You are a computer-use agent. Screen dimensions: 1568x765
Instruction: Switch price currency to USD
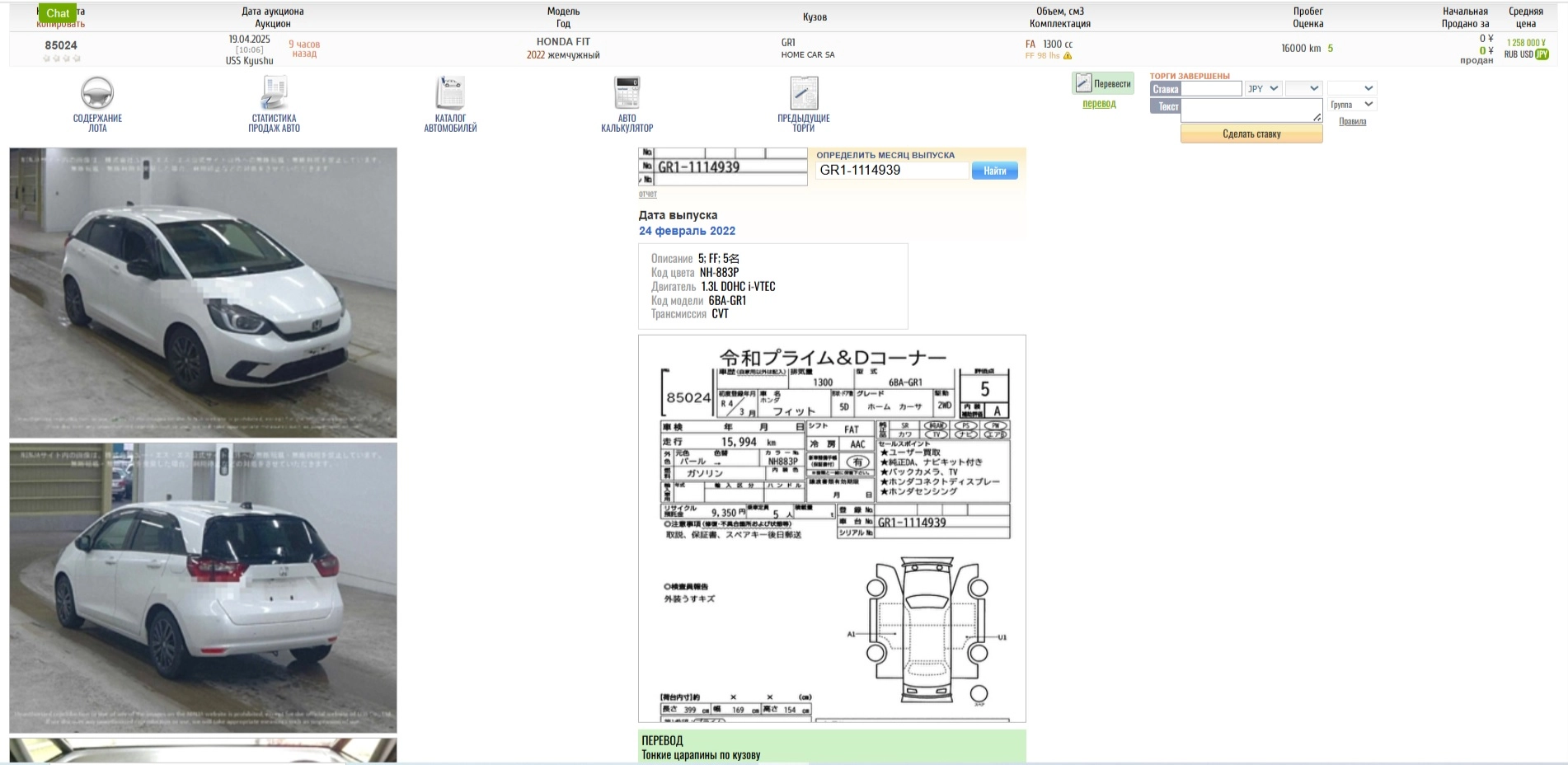(x=1527, y=54)
